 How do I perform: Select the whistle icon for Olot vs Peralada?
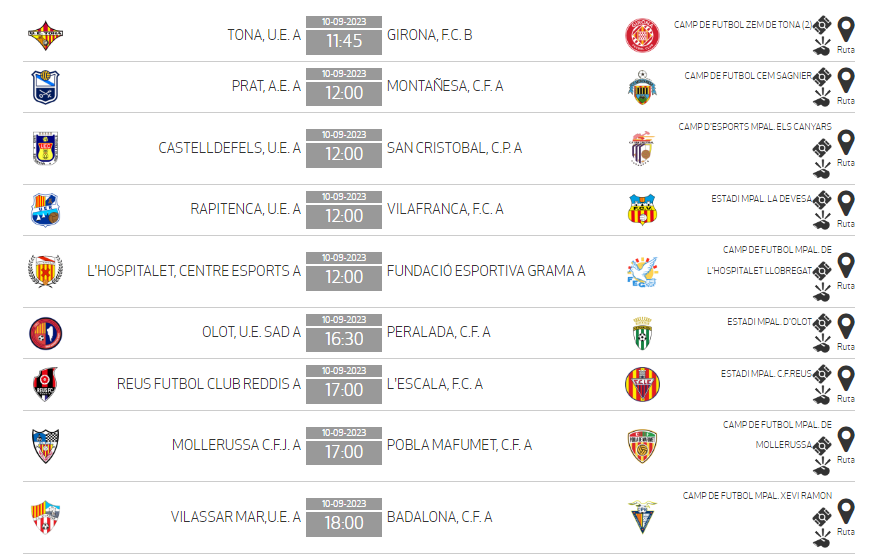822,343
